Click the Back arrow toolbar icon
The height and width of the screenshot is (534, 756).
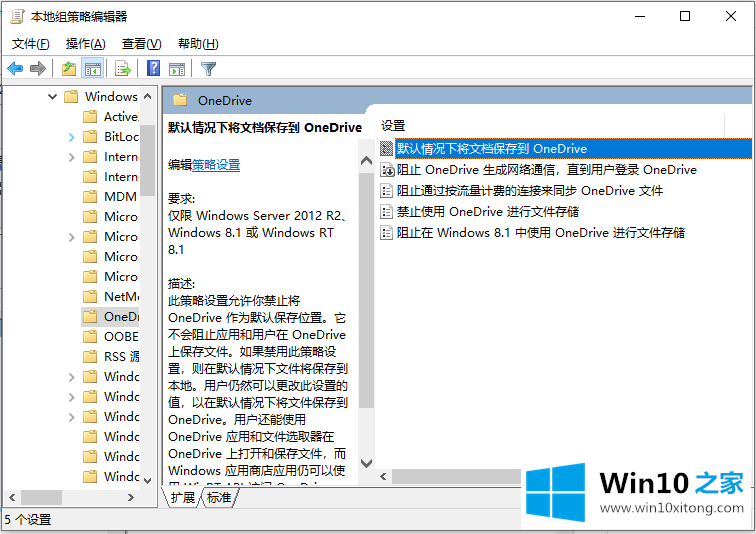pos(15,69)
